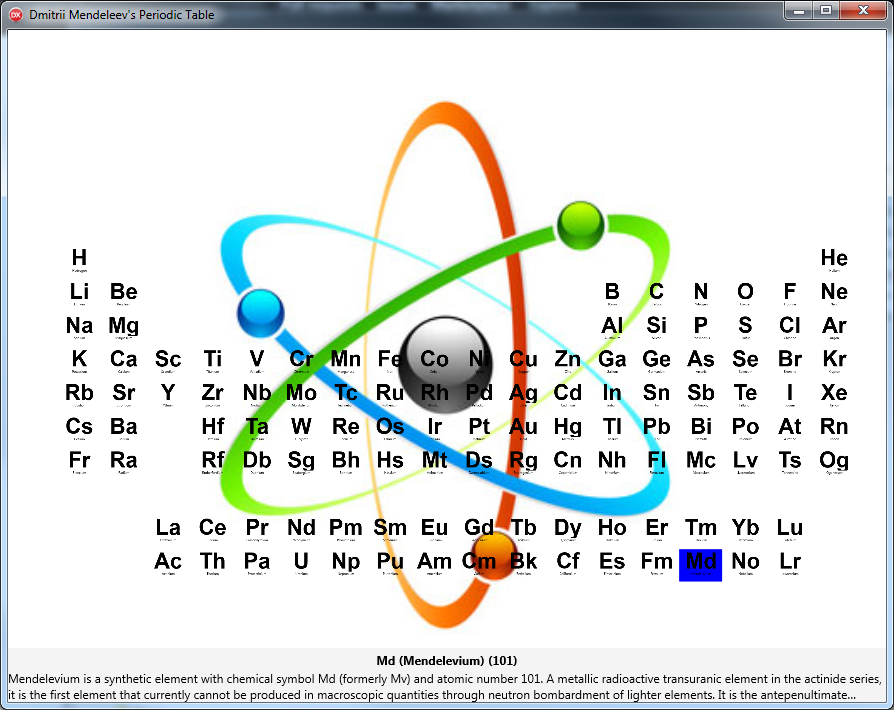The width and height of the screenshot is (894, 710).
Task: Click the Eu element
Action: pyautogui.click(x=434, y=529)
